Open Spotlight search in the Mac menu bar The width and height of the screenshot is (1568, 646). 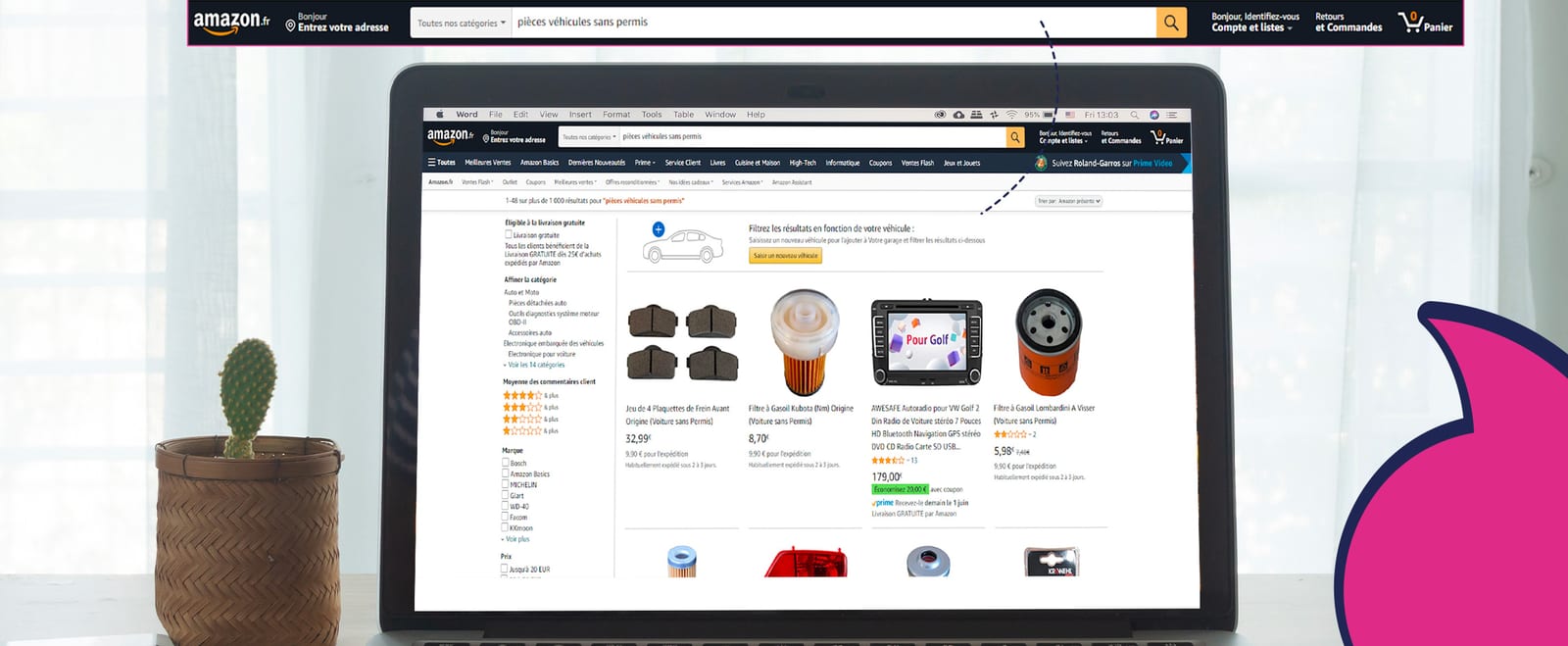tap(1135, 115)
